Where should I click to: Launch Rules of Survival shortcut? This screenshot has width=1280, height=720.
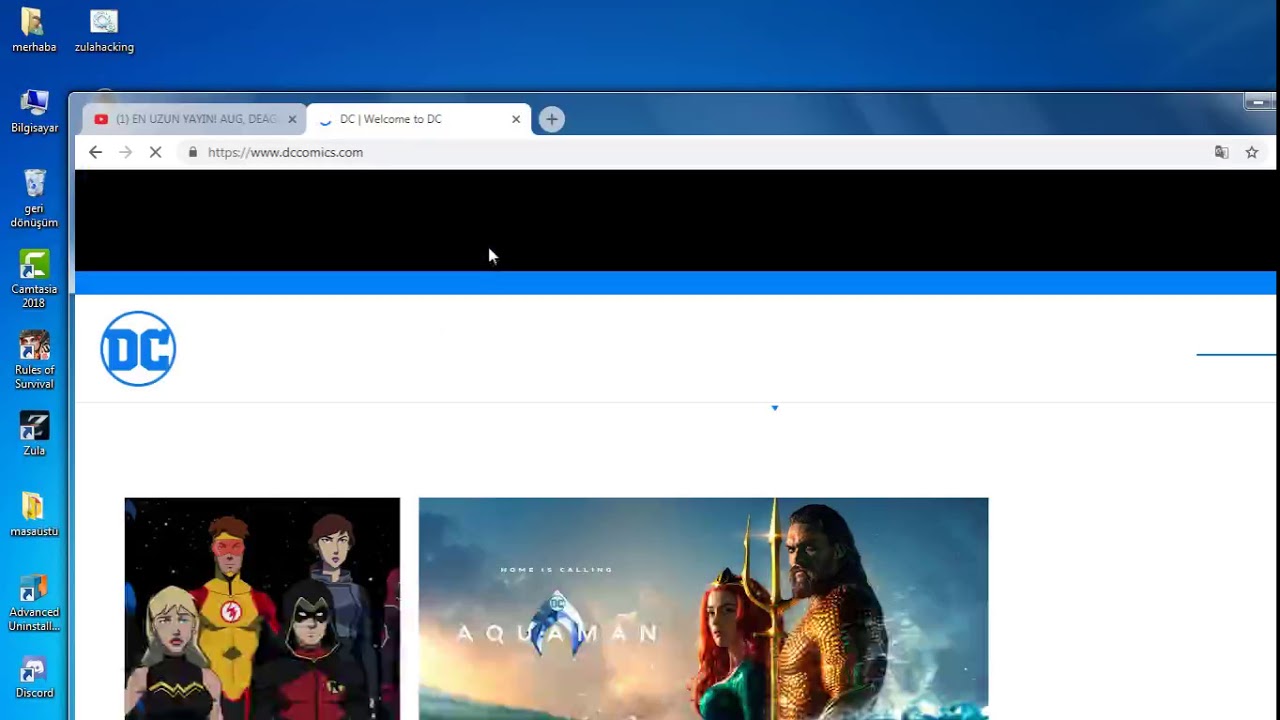click(x=34, y=360)
